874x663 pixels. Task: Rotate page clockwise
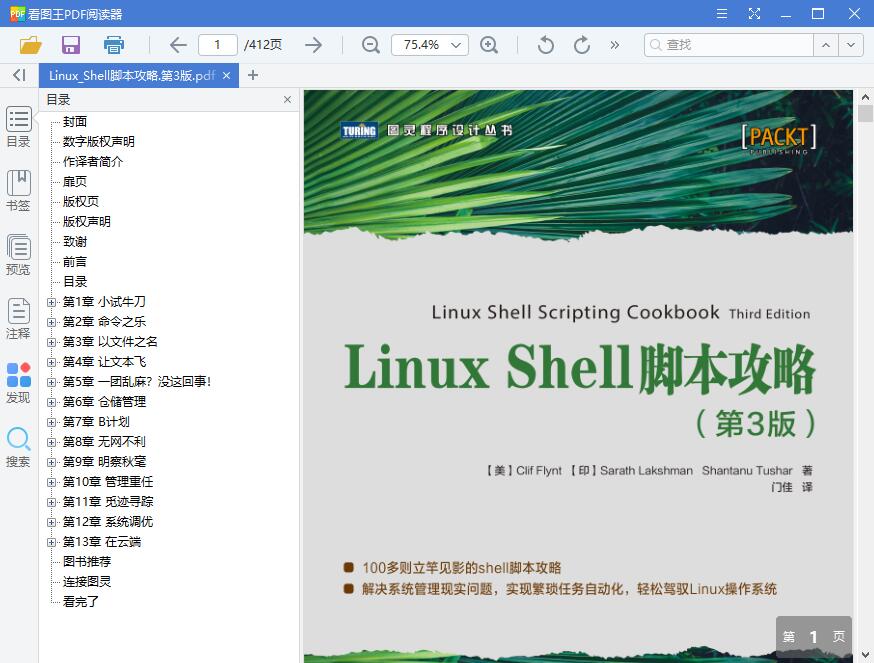pyautogui.click(x=582, y=45)
